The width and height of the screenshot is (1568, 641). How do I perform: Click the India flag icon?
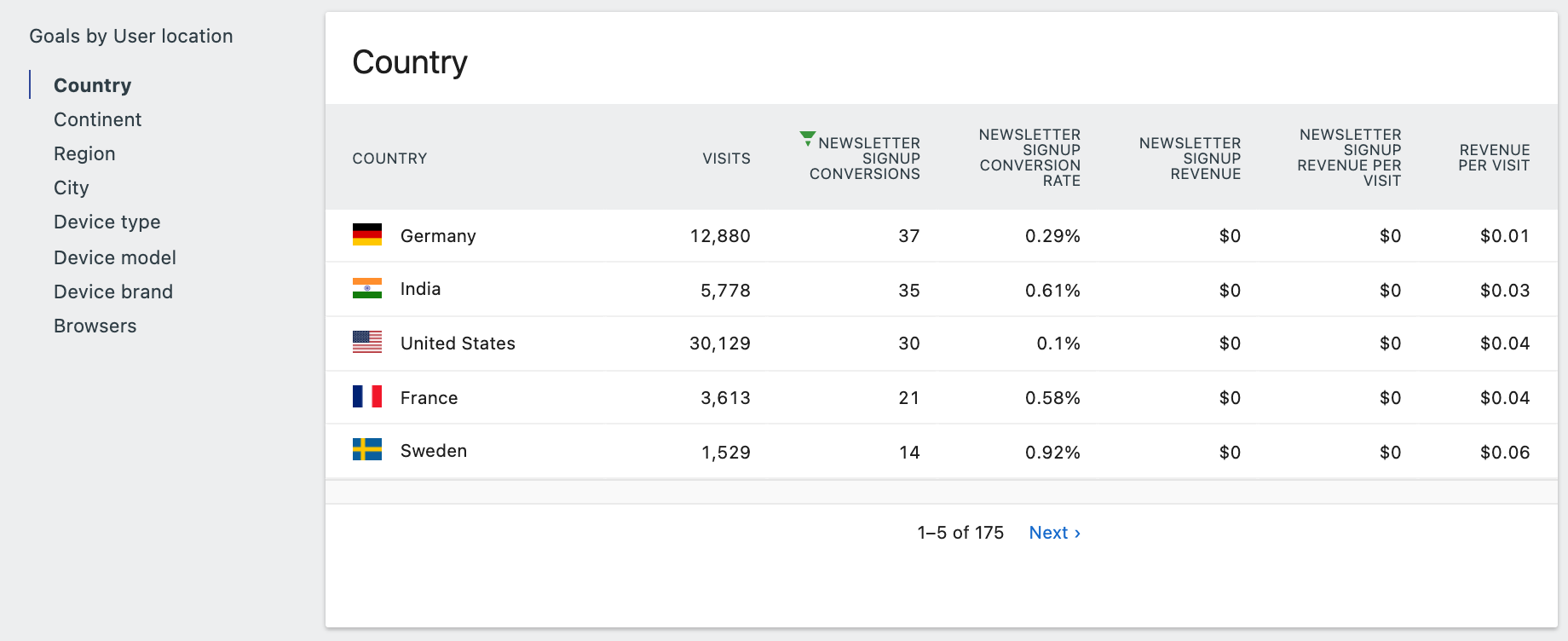pyautogui.click(x=367, y=288)
